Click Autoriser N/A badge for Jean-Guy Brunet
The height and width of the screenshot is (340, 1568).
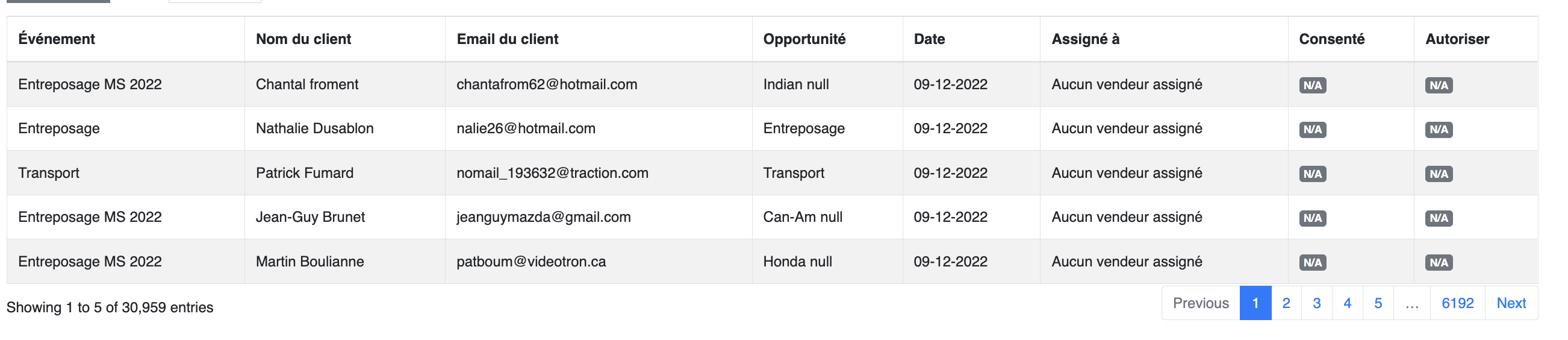pos(1439,218)
